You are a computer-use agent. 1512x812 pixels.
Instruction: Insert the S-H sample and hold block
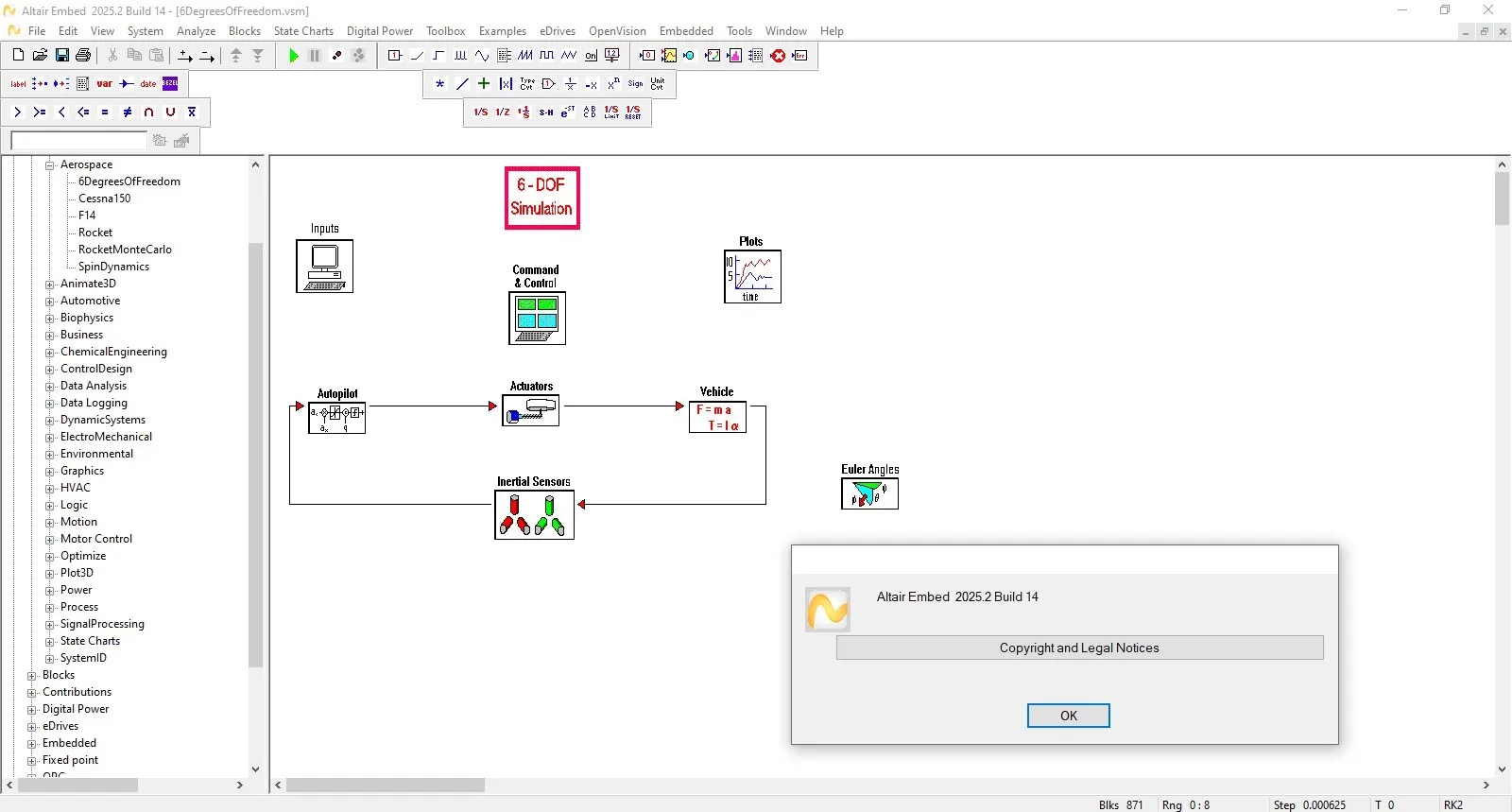tap(546, 112)
